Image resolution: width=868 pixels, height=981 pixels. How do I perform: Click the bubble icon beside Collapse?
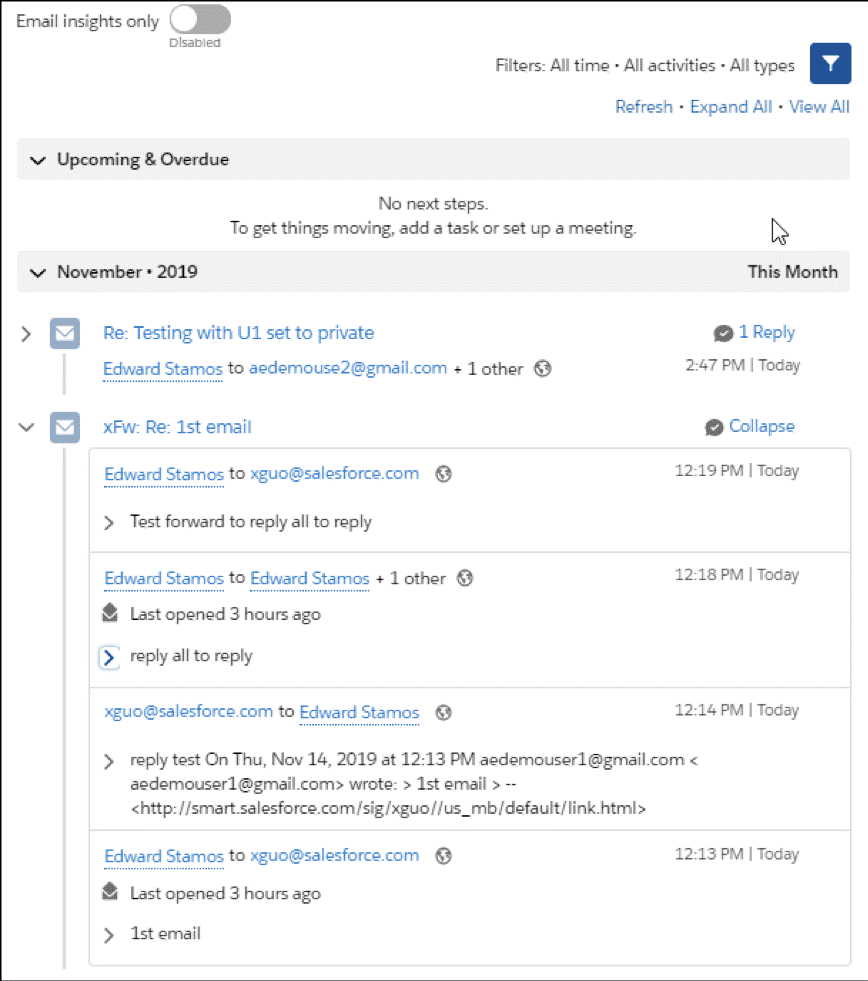[x=714, y=427]
